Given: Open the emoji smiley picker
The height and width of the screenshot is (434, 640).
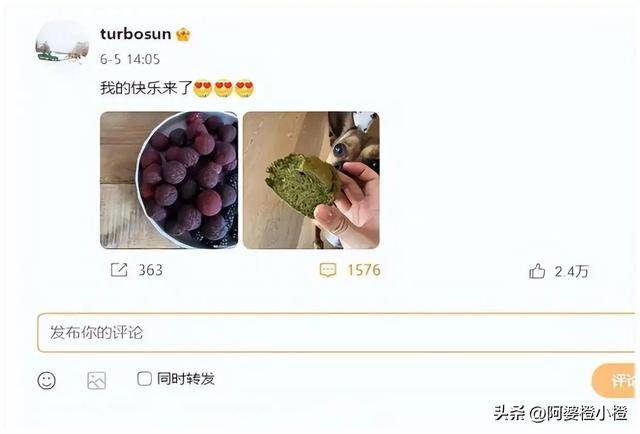Looking at the screenshot, I should click(47, 381).
